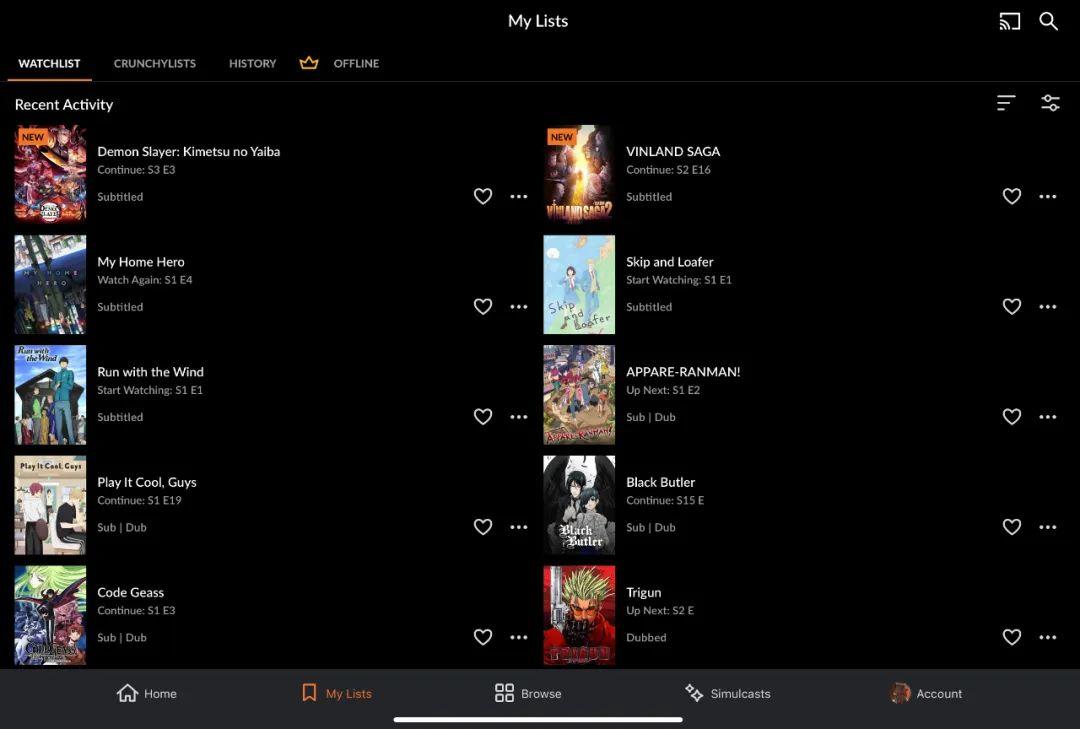
Task: Open Simulcasts from the bottom bar
Action: click(727, 692)
